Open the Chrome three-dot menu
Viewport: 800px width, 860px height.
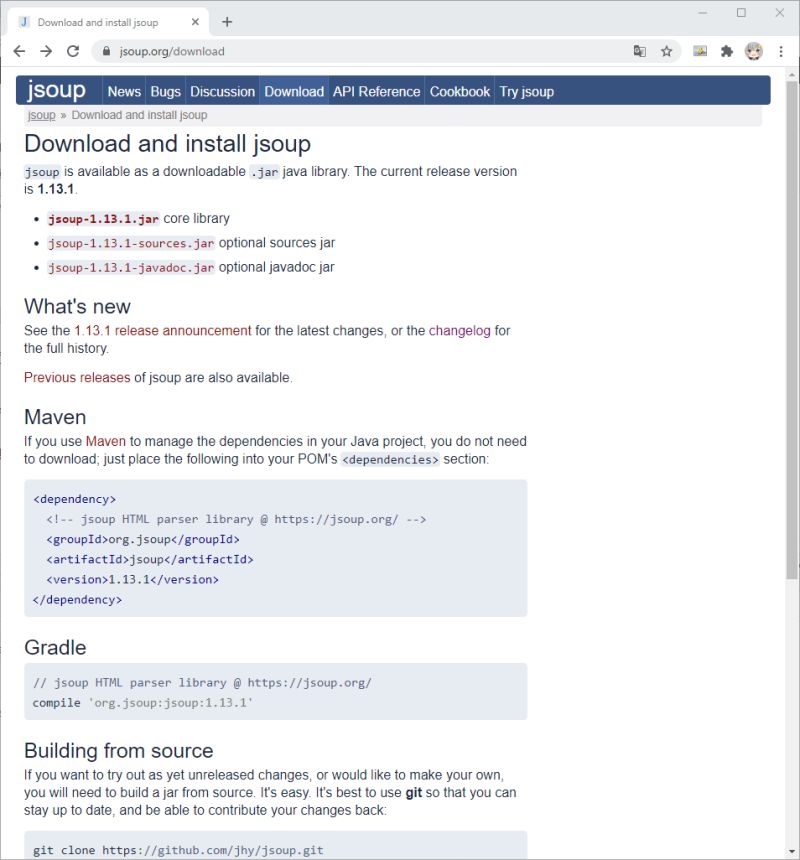tap(781, 50)
